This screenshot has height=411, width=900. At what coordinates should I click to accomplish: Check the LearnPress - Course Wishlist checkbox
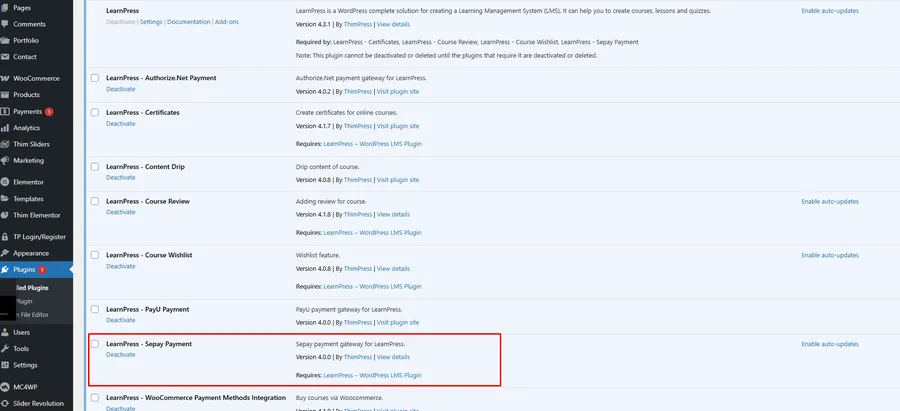click(95, 255)
